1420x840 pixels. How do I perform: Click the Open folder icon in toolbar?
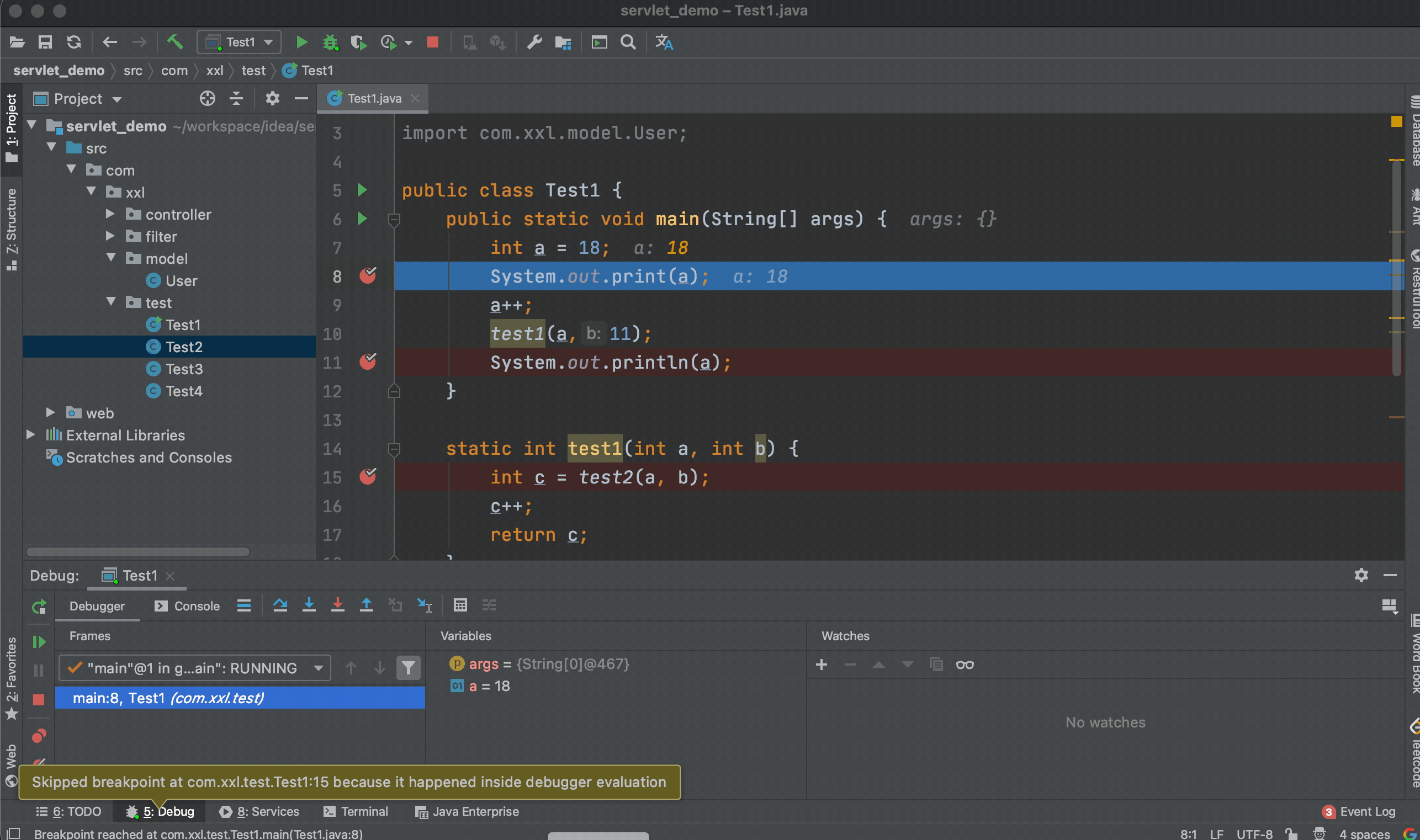point(17,42)
